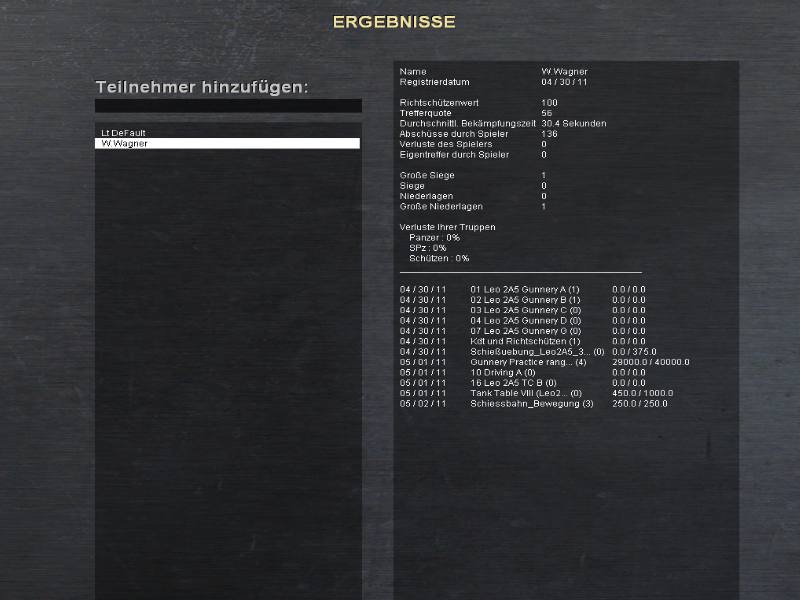Click the 29000.0 / 40000.0 score value
Screen dimensions: 800x600
coord(651,362)
